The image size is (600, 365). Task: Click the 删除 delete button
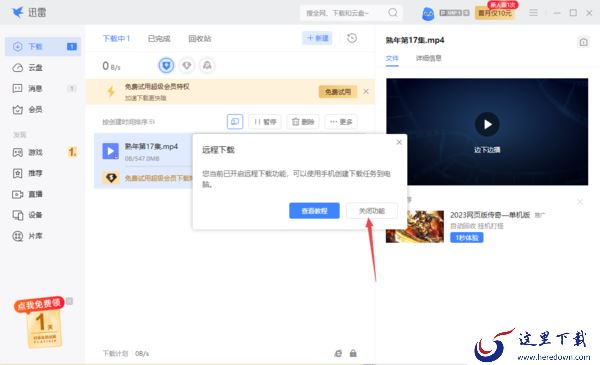click(303, 122)
